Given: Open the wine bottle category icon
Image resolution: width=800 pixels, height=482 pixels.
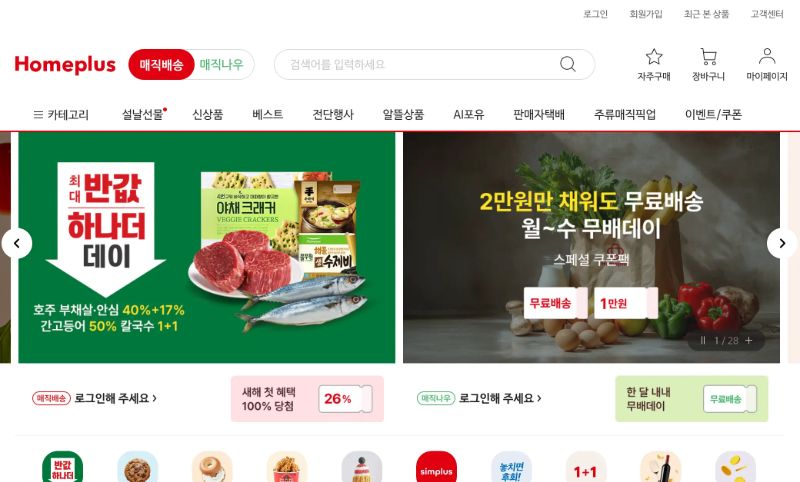Looking at the screenshot, I should tap(660, 468).
